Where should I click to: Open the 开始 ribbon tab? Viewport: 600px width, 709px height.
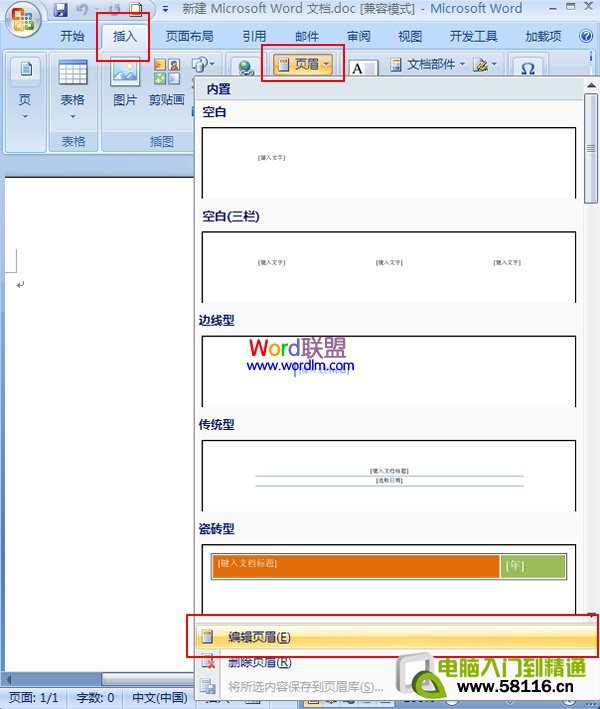point(73,36)
